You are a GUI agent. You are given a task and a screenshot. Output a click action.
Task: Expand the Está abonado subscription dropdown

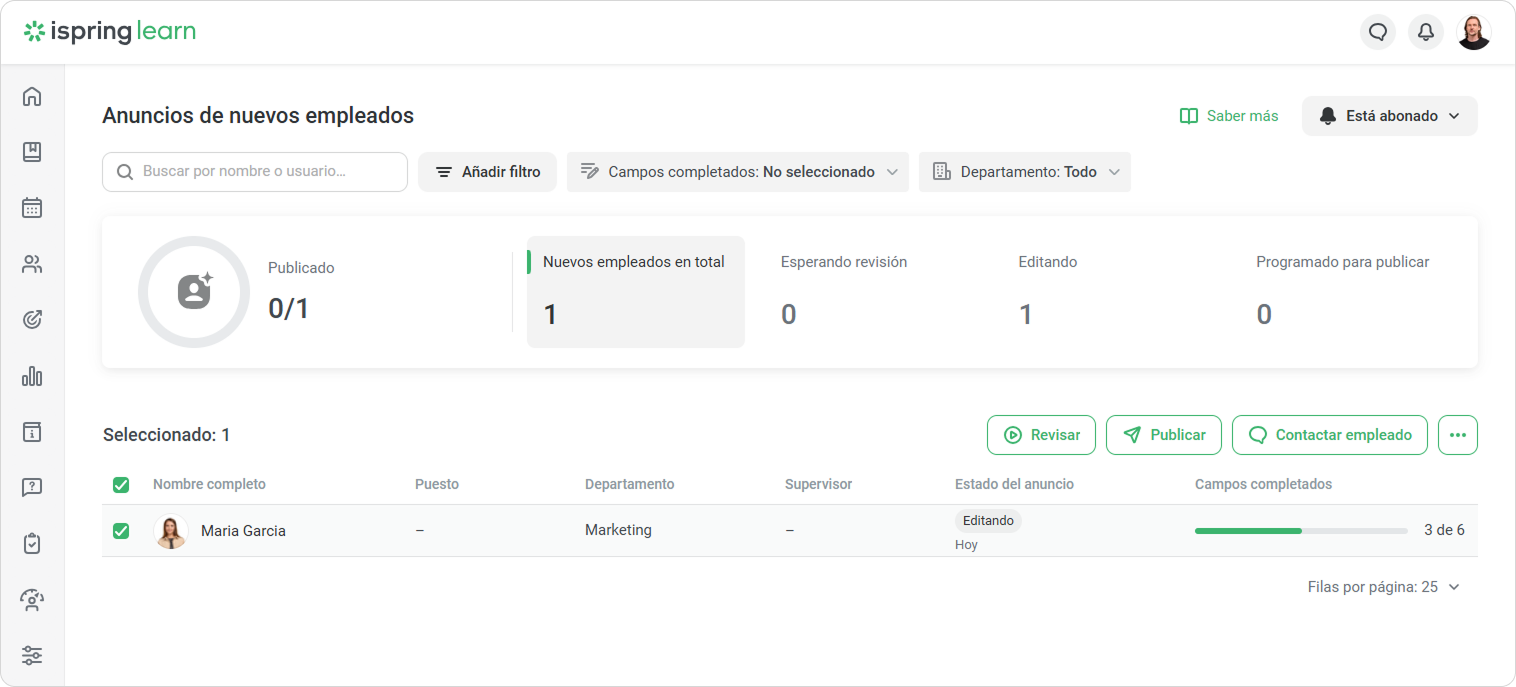tap(1389, 116)
